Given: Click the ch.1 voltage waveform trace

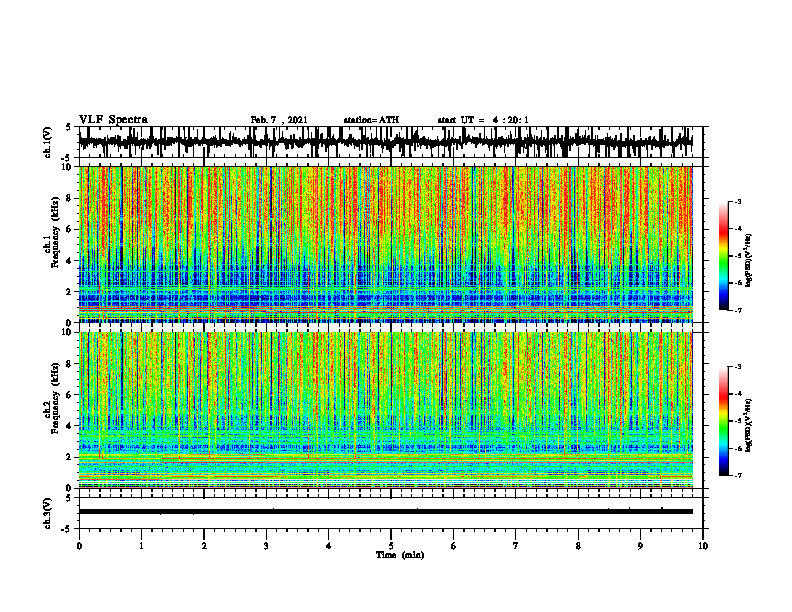Looking at the screenshot, I should 385,142.
